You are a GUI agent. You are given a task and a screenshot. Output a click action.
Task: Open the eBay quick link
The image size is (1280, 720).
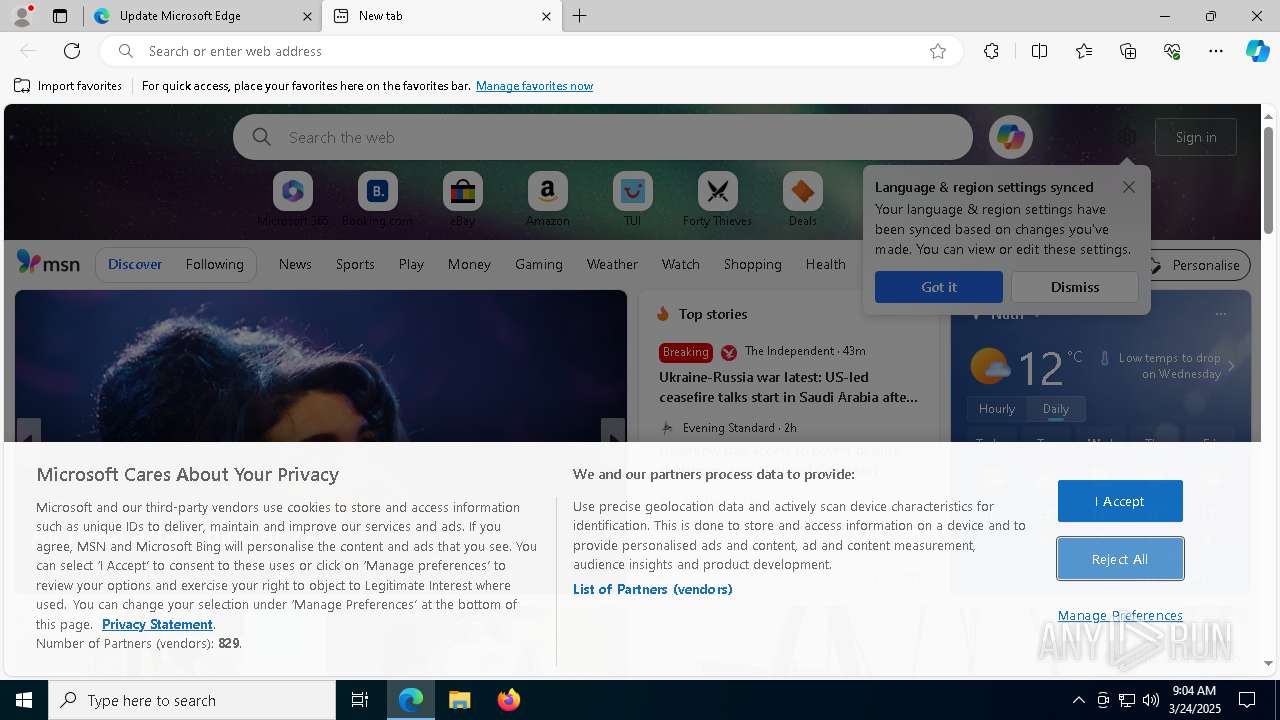[x=462, y=199]
